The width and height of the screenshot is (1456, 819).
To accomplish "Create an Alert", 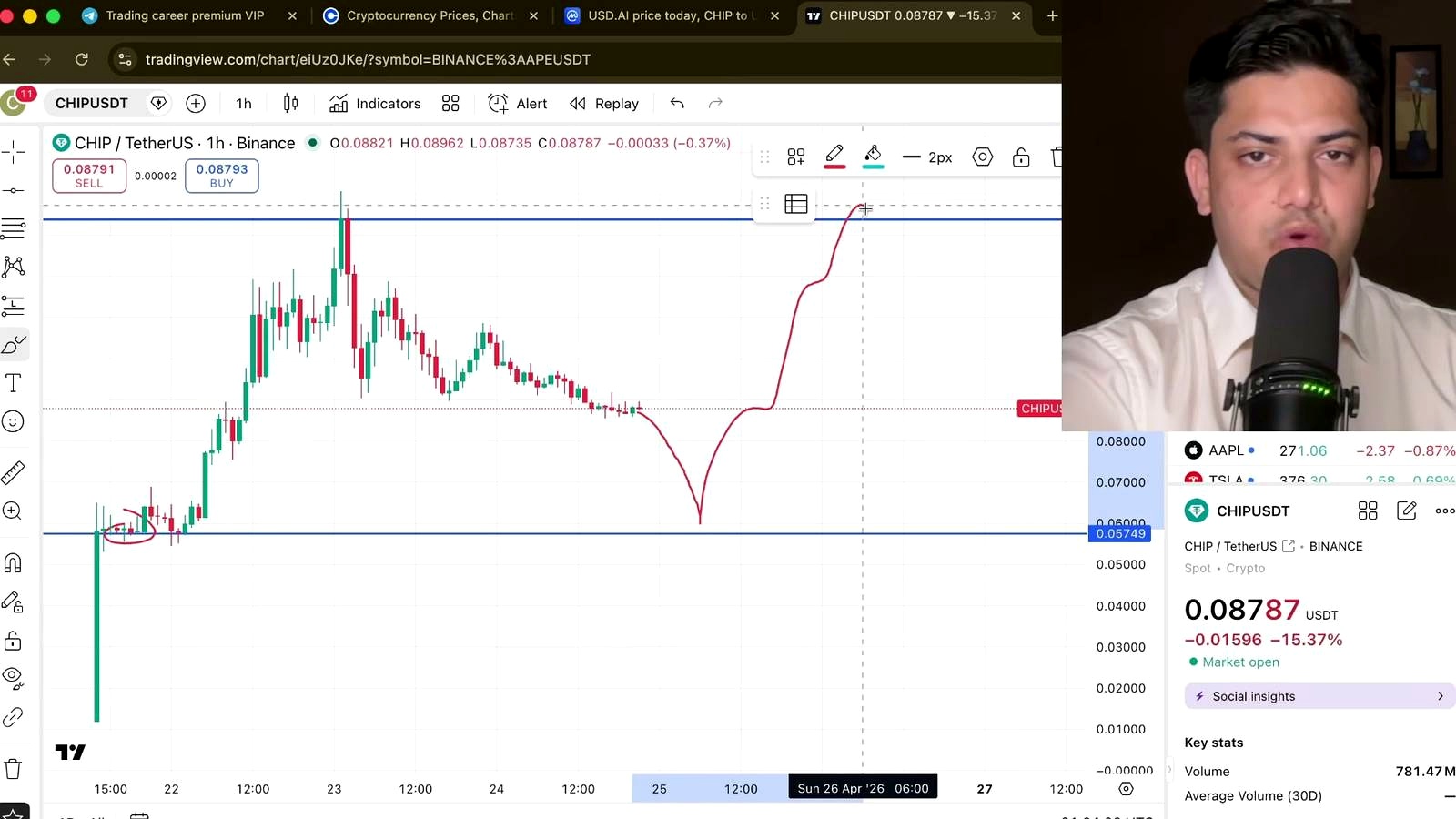I will [x=518, y=104].
